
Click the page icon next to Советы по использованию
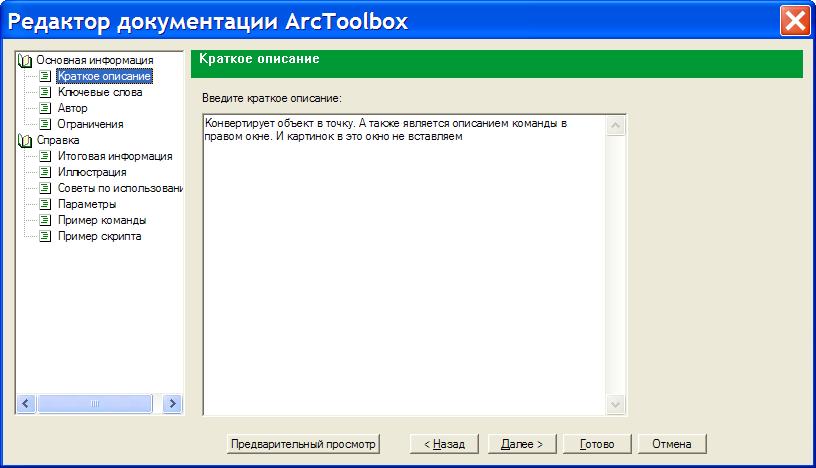tap(45, 188)
